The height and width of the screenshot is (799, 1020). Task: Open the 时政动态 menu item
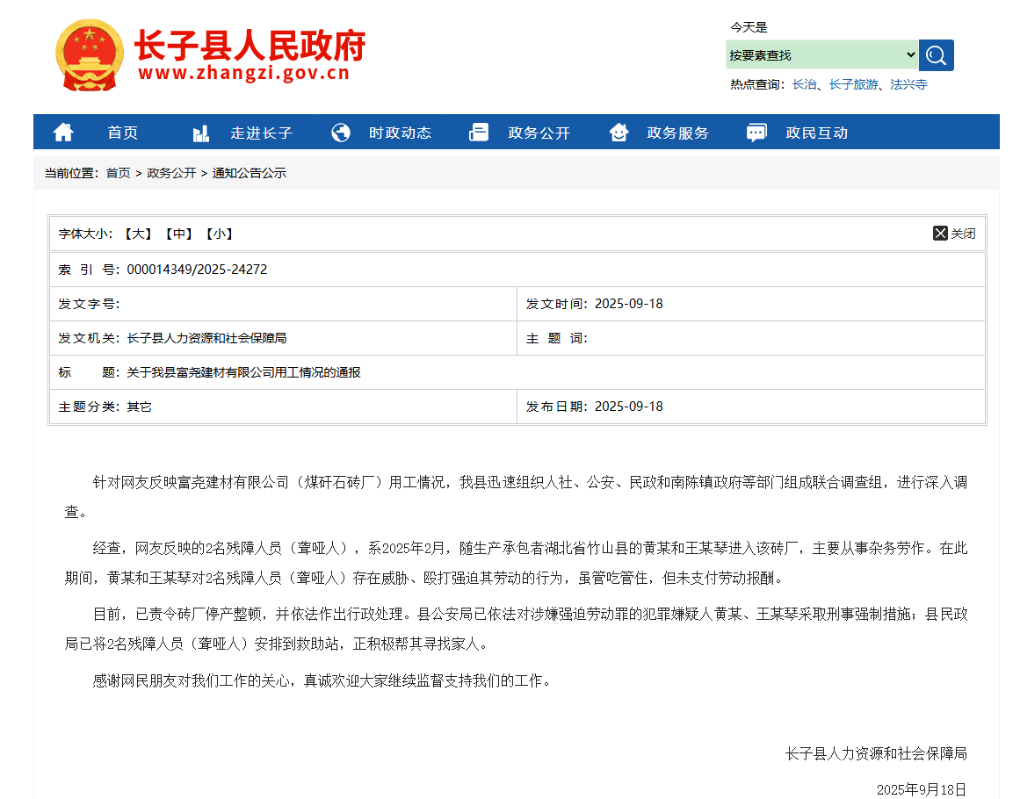click(x=400, y=133)
